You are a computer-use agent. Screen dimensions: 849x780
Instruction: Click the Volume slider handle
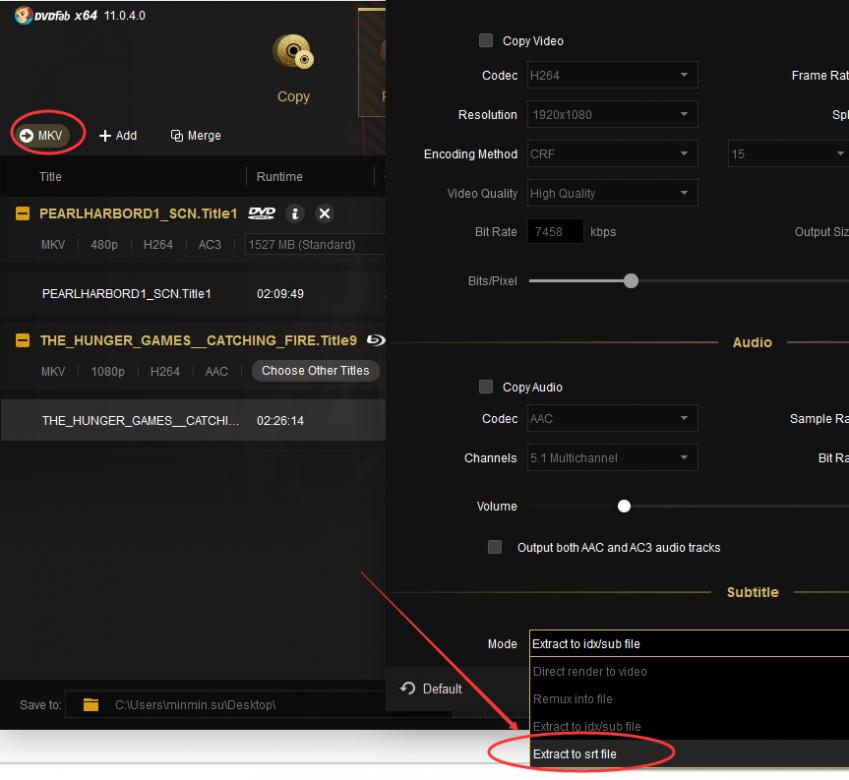coord(625,506)
